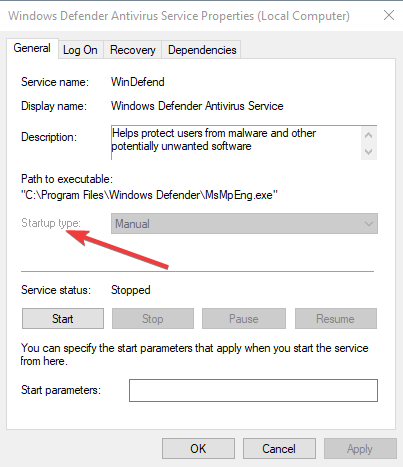Screen dimensions: 403x467
Task: Click the Resume service button
Action: point(336,319)
